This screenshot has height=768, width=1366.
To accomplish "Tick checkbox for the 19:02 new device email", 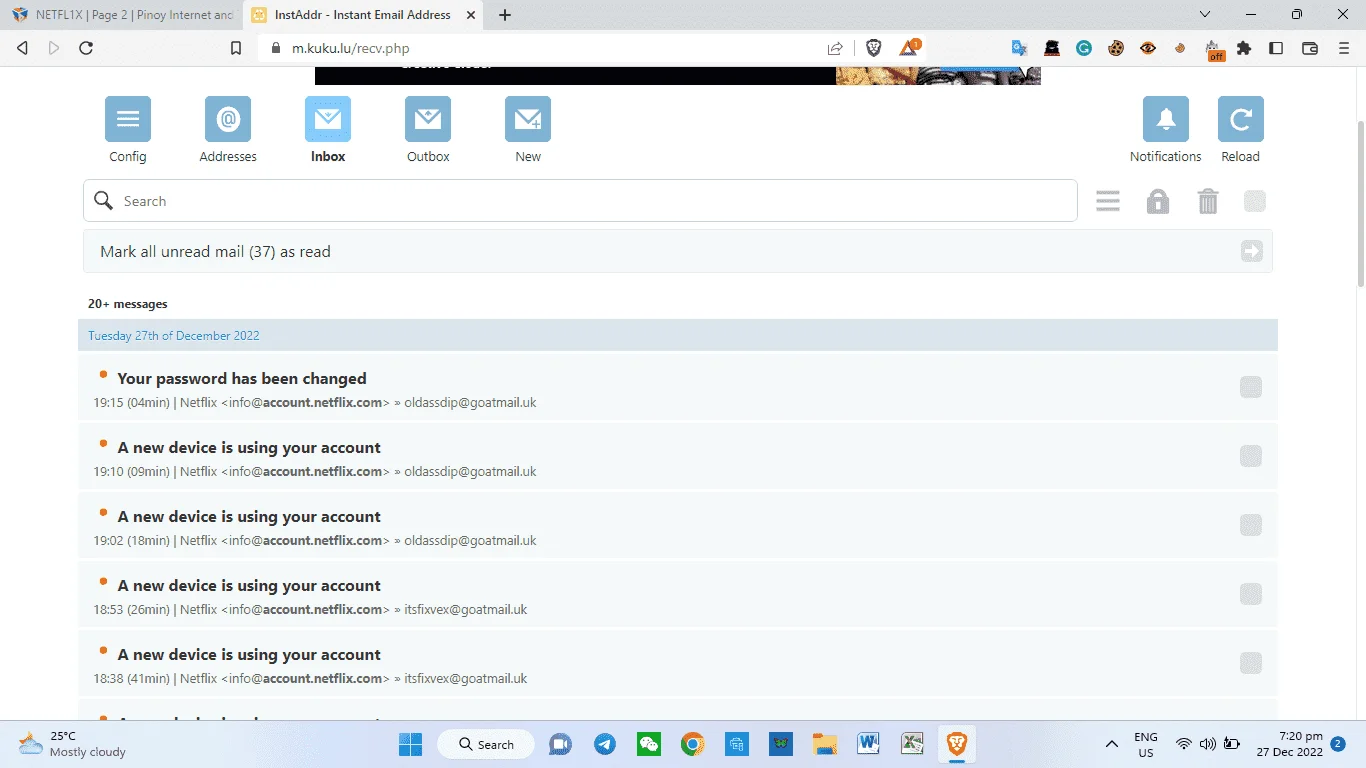I will (1251, 525).
